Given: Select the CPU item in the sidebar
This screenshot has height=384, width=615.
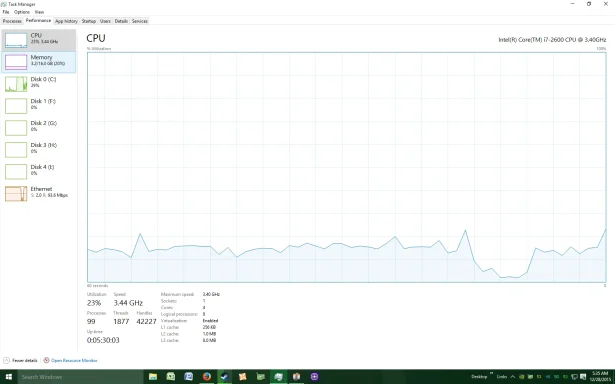Looking at the screenshot, I should pyautogui.click(x=38, y=40).
